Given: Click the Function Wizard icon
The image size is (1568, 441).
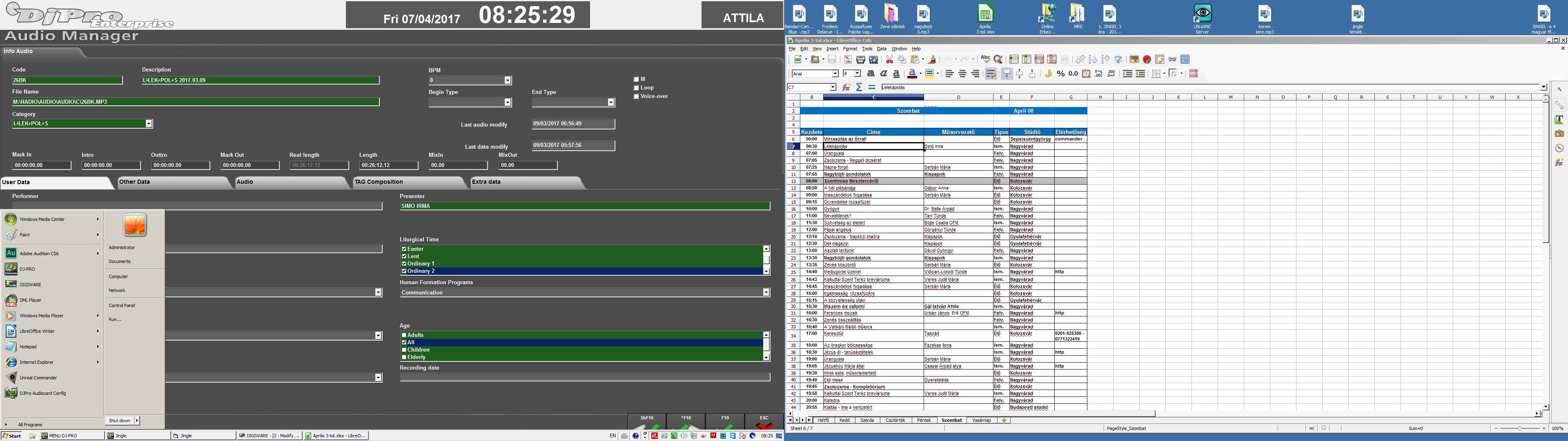Looking at the screenshot, I should (846, 88).
